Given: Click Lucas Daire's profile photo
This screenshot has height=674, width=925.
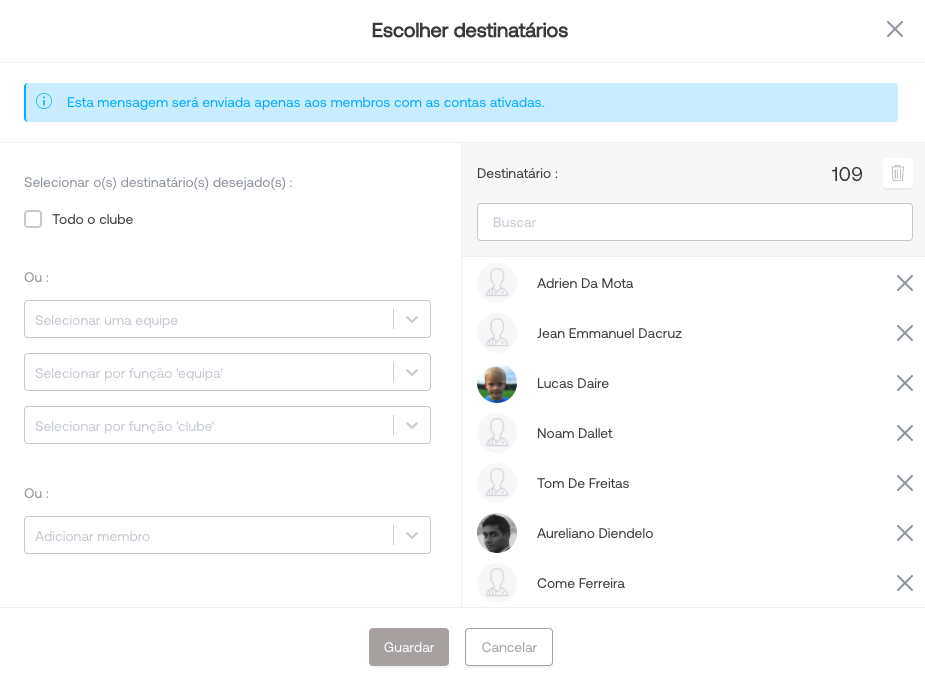Looking at the screenshot, I should click(497, 383).
